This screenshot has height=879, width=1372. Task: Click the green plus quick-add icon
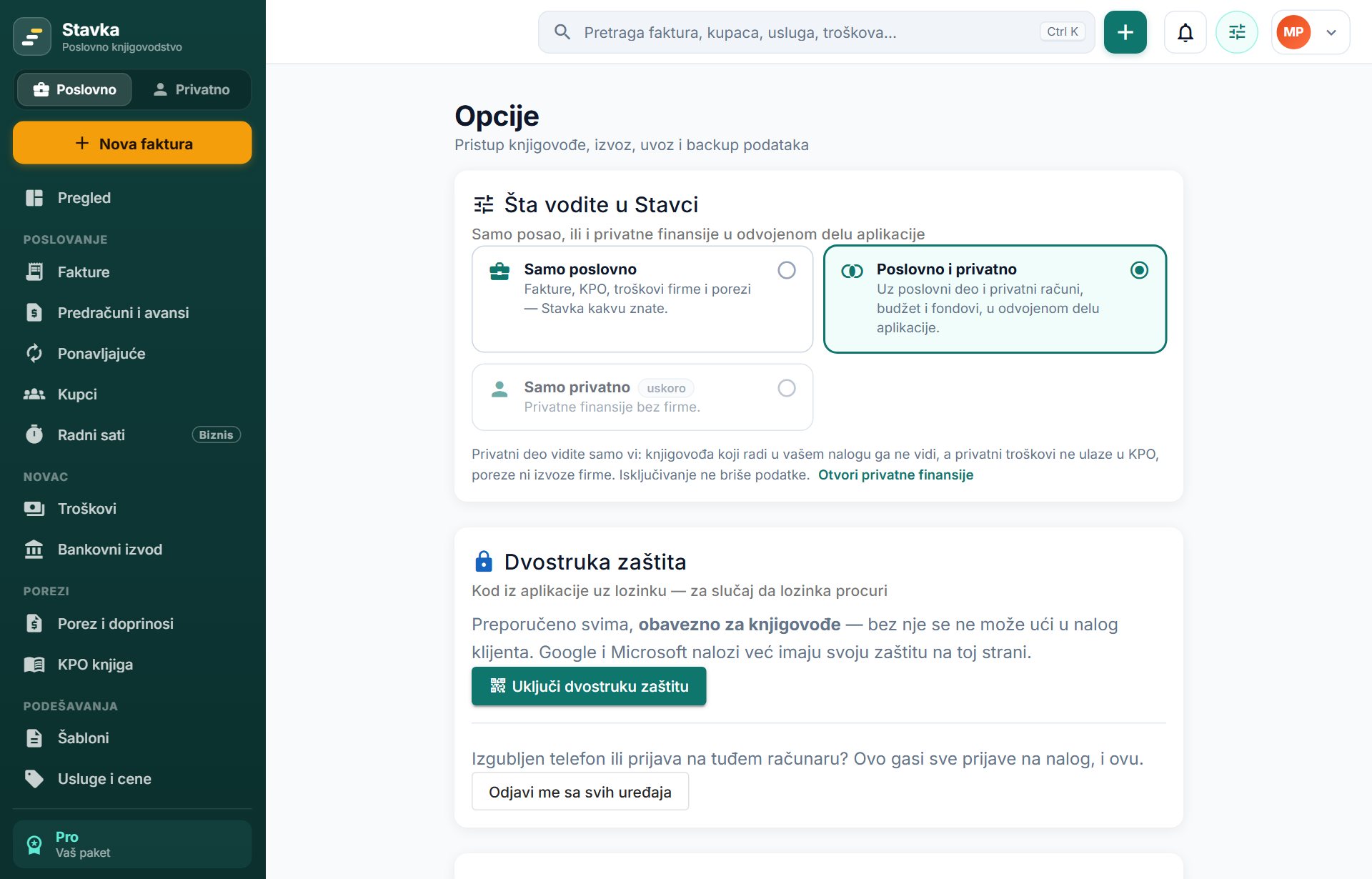click(1125, 32)
